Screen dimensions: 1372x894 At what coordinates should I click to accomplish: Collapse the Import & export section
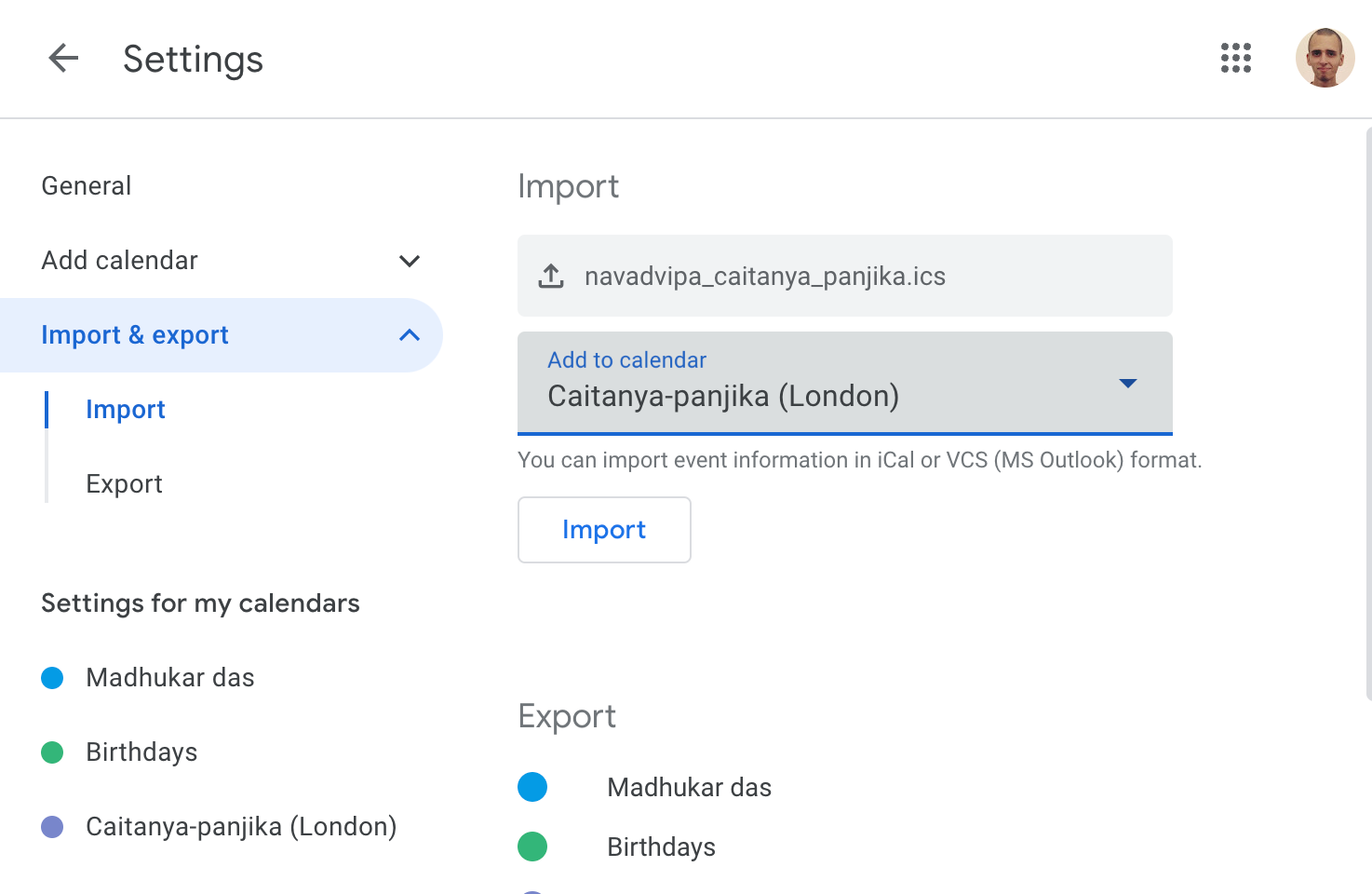pyautogui.click(x=410, y=335)
